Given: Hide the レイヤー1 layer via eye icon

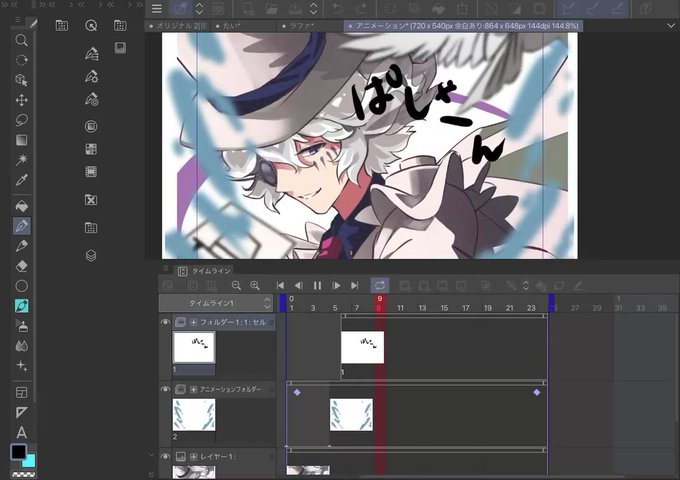Looking at the screenshot, I should click(165, 457).
